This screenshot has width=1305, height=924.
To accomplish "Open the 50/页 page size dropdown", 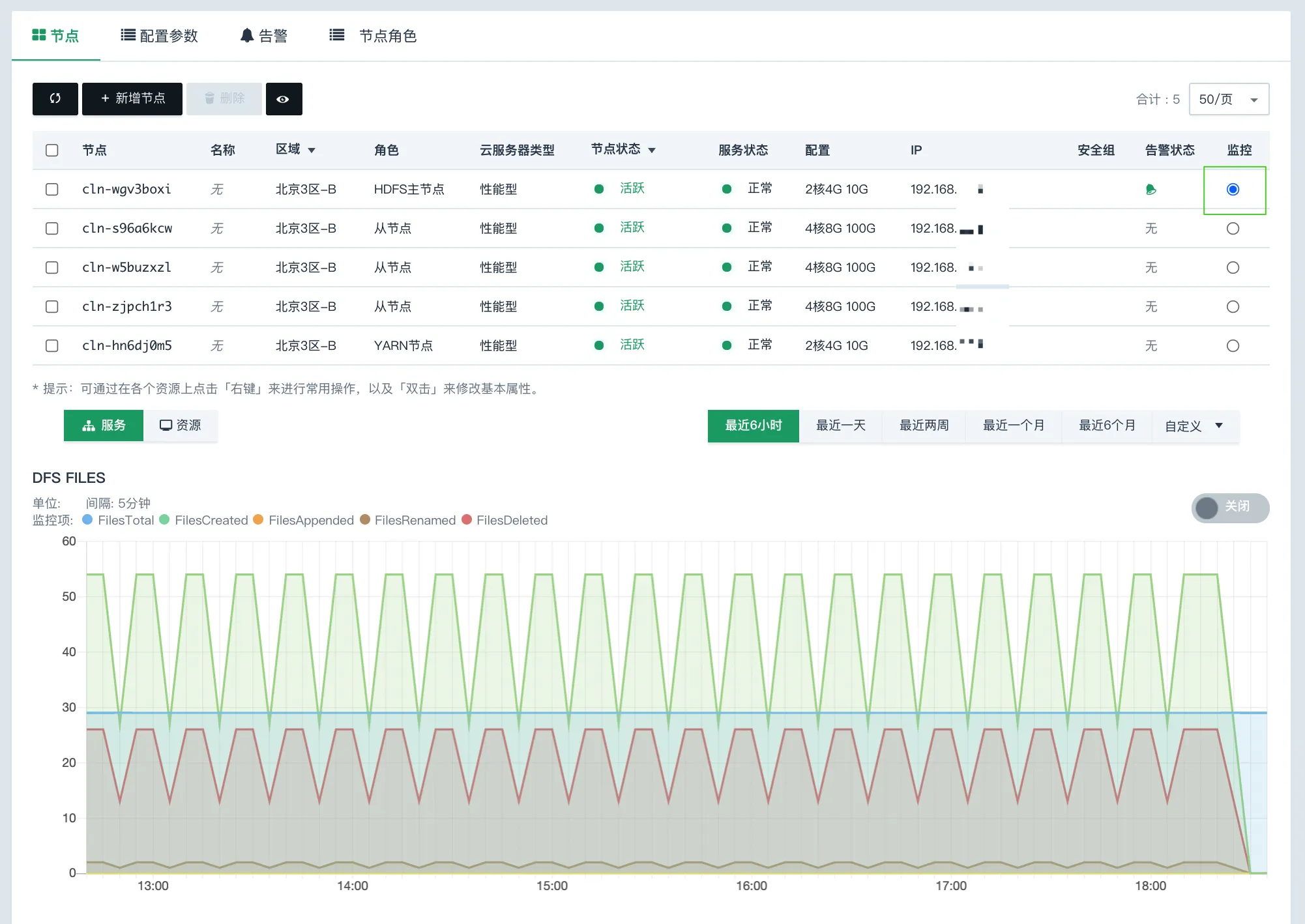I will click(x=1229, y=99).
